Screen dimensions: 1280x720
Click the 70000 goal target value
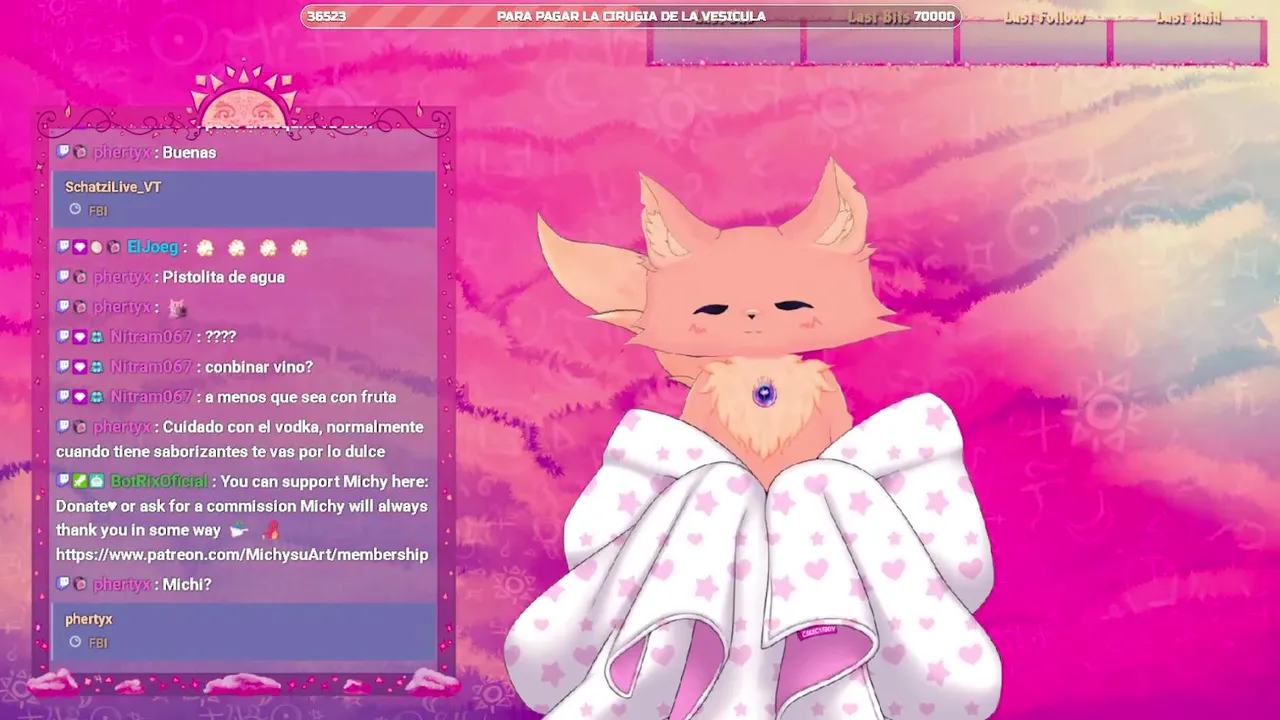[934, 16]
